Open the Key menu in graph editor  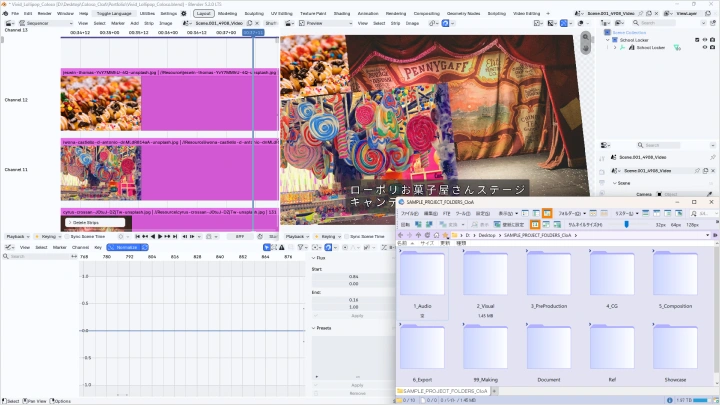pos(98,247)
